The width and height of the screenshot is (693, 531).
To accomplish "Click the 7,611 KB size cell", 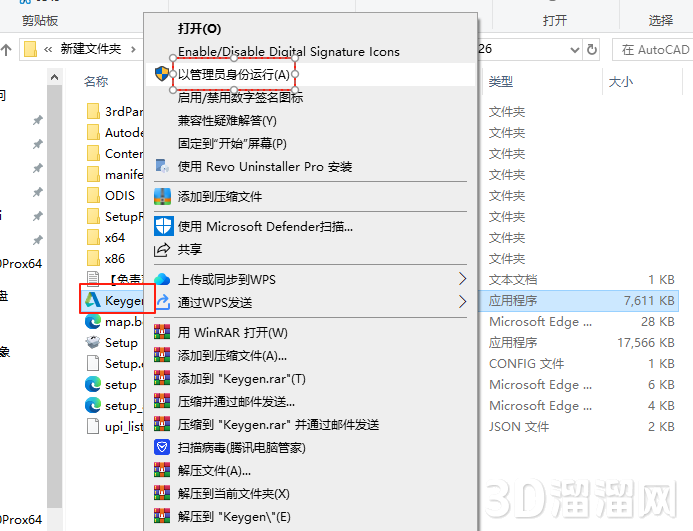I will click(x=649, y=301).
